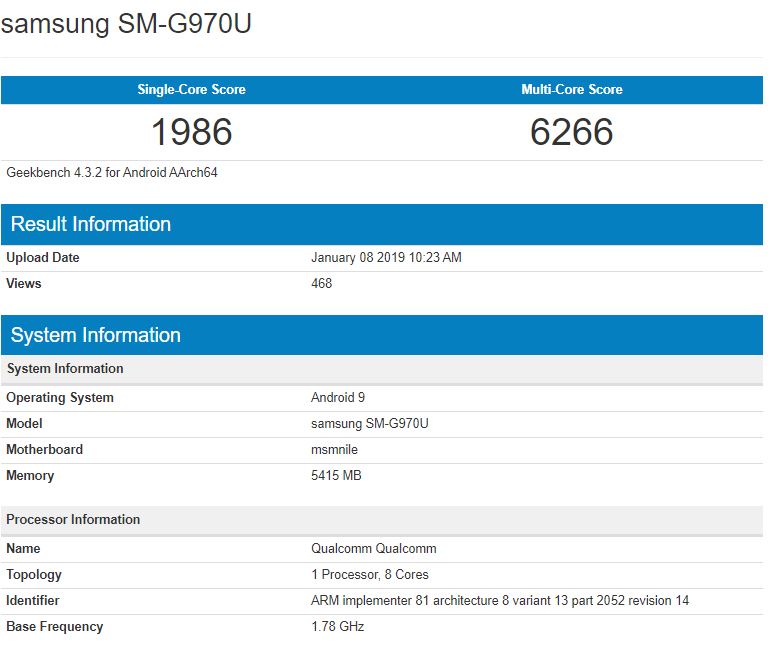Select the Android 9 value
Screen dimensions: 778x650
click(338, 397)
